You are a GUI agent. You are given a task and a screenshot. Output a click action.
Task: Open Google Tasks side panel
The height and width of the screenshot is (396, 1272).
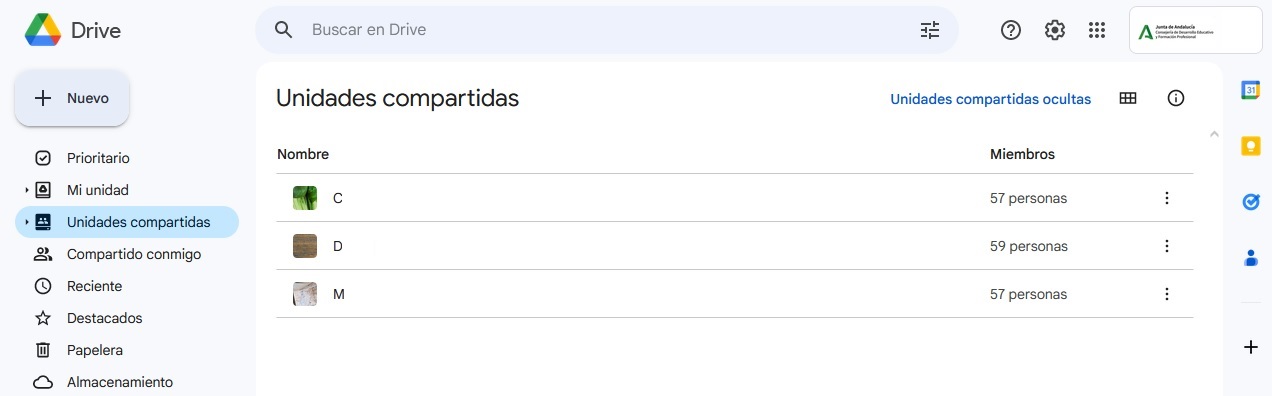pyautogui.click(x=1250, y=202)
